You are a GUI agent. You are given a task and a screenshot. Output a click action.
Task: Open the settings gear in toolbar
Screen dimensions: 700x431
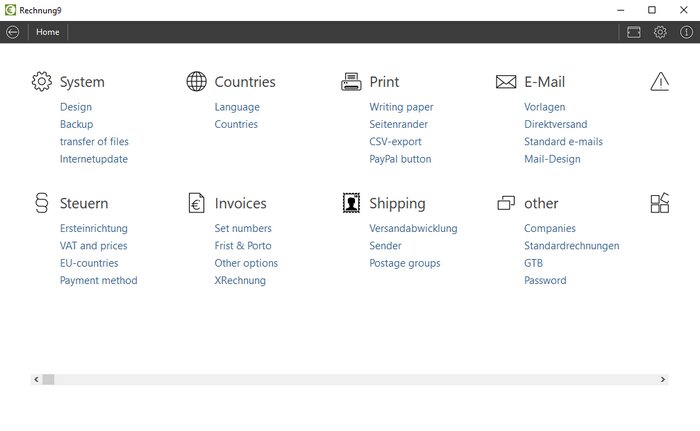tap(660, 32)
